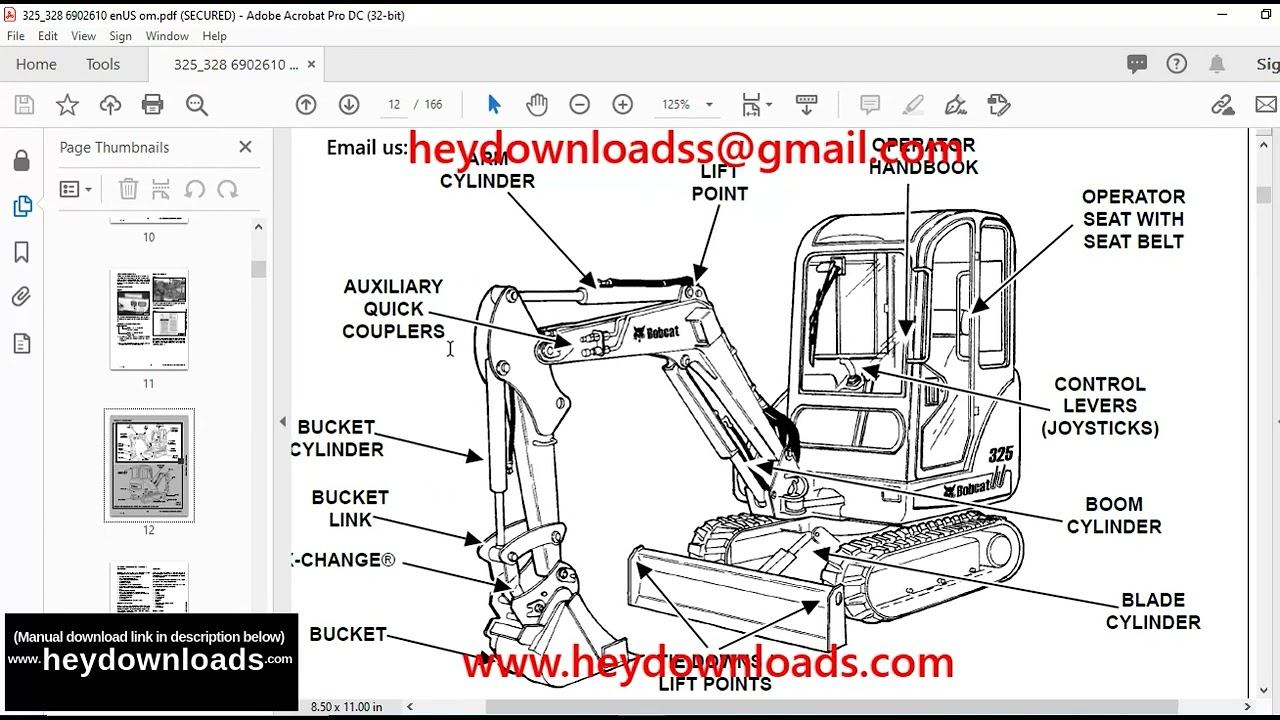The height and width of the screenshot is (720, 1280).
Task: Rotate pages counterclockwise in thumbnails panel
Action: (195, 189)
